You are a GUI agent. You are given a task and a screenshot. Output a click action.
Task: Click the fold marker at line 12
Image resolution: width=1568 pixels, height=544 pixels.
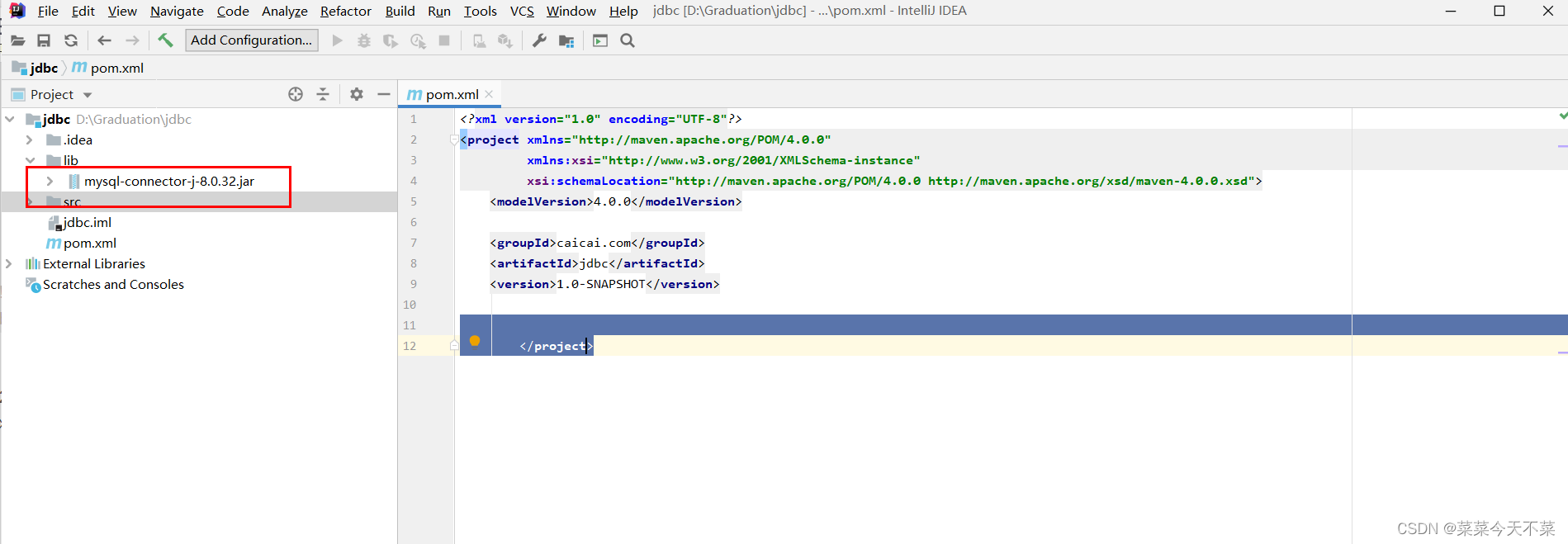click(x=454, y=346)
